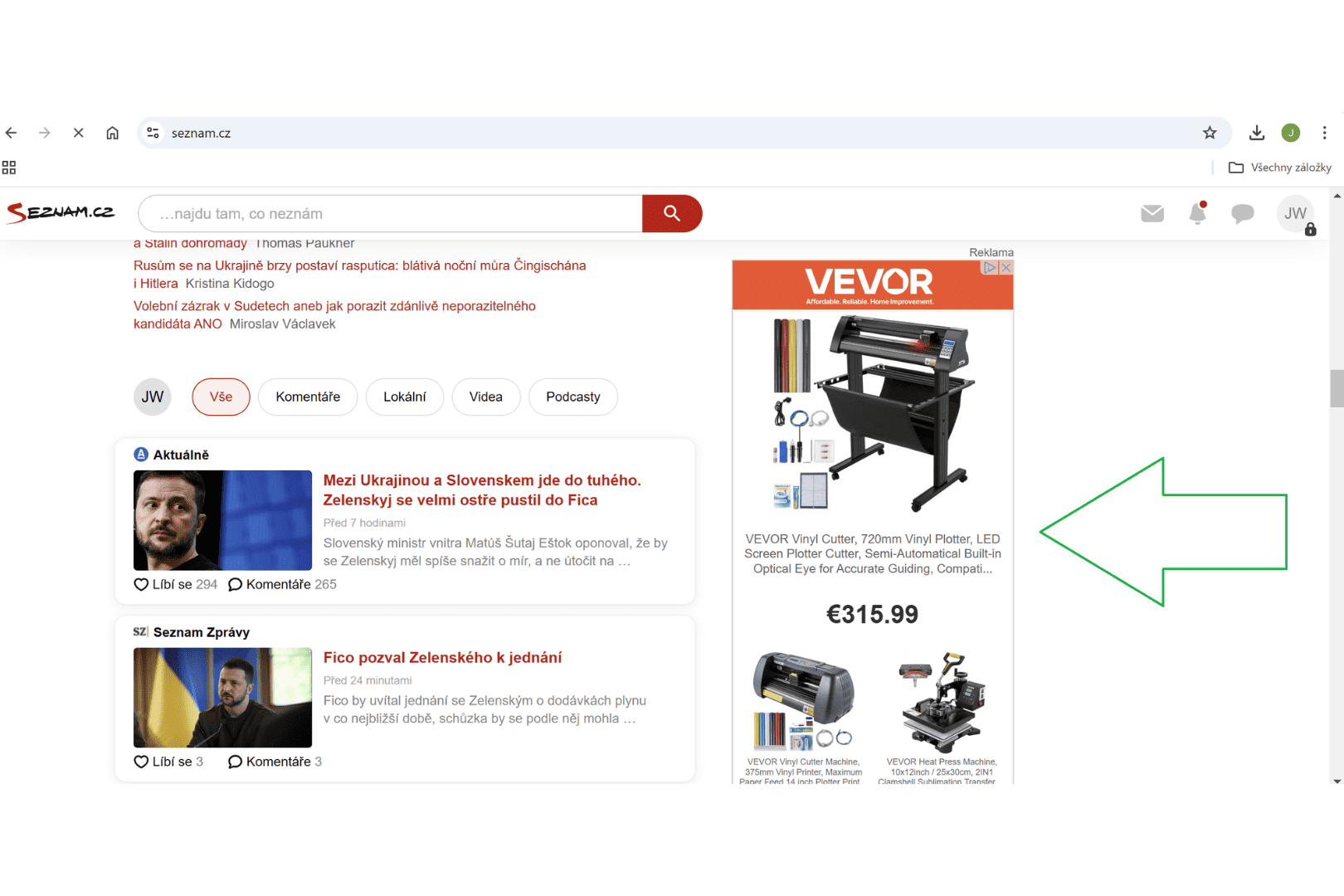Click the VEVOR ad banner logo
Viewport: 1344px width, 896px height.
click(869, 285)
